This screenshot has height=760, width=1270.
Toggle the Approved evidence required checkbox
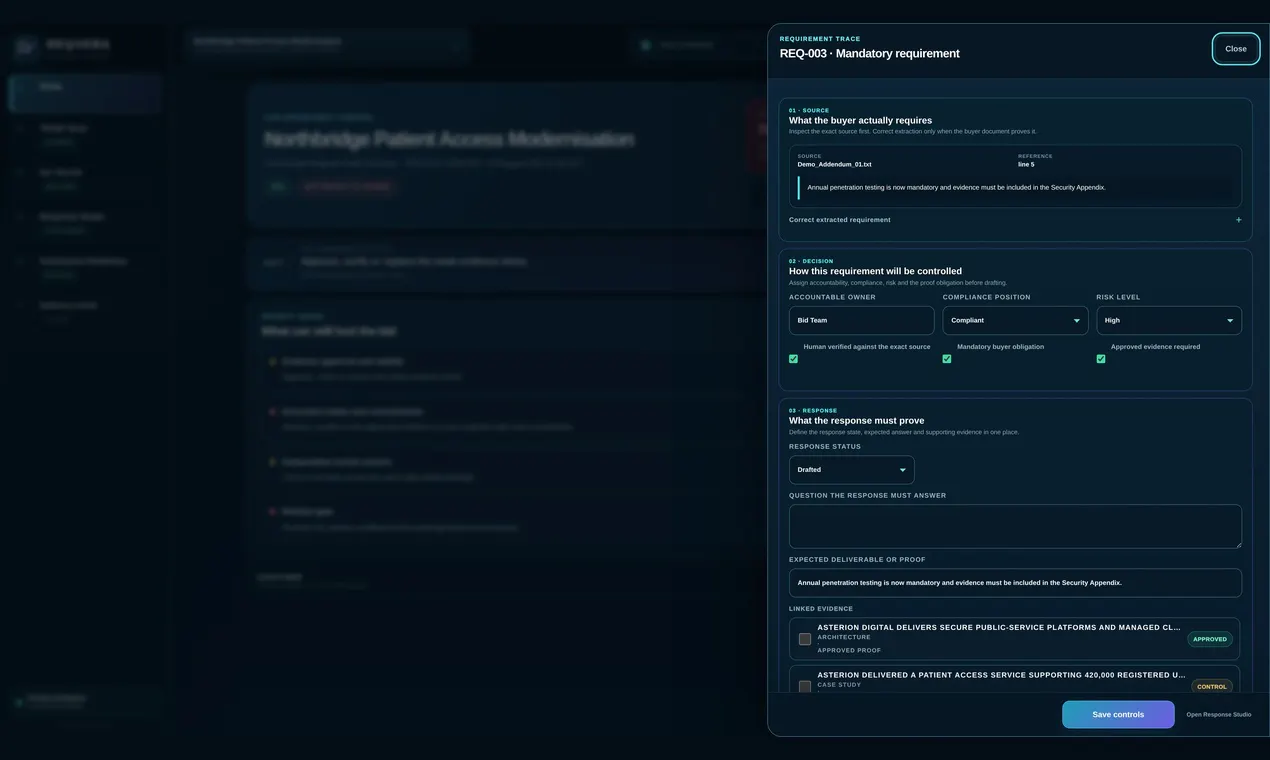click(x=1101, y=359)
